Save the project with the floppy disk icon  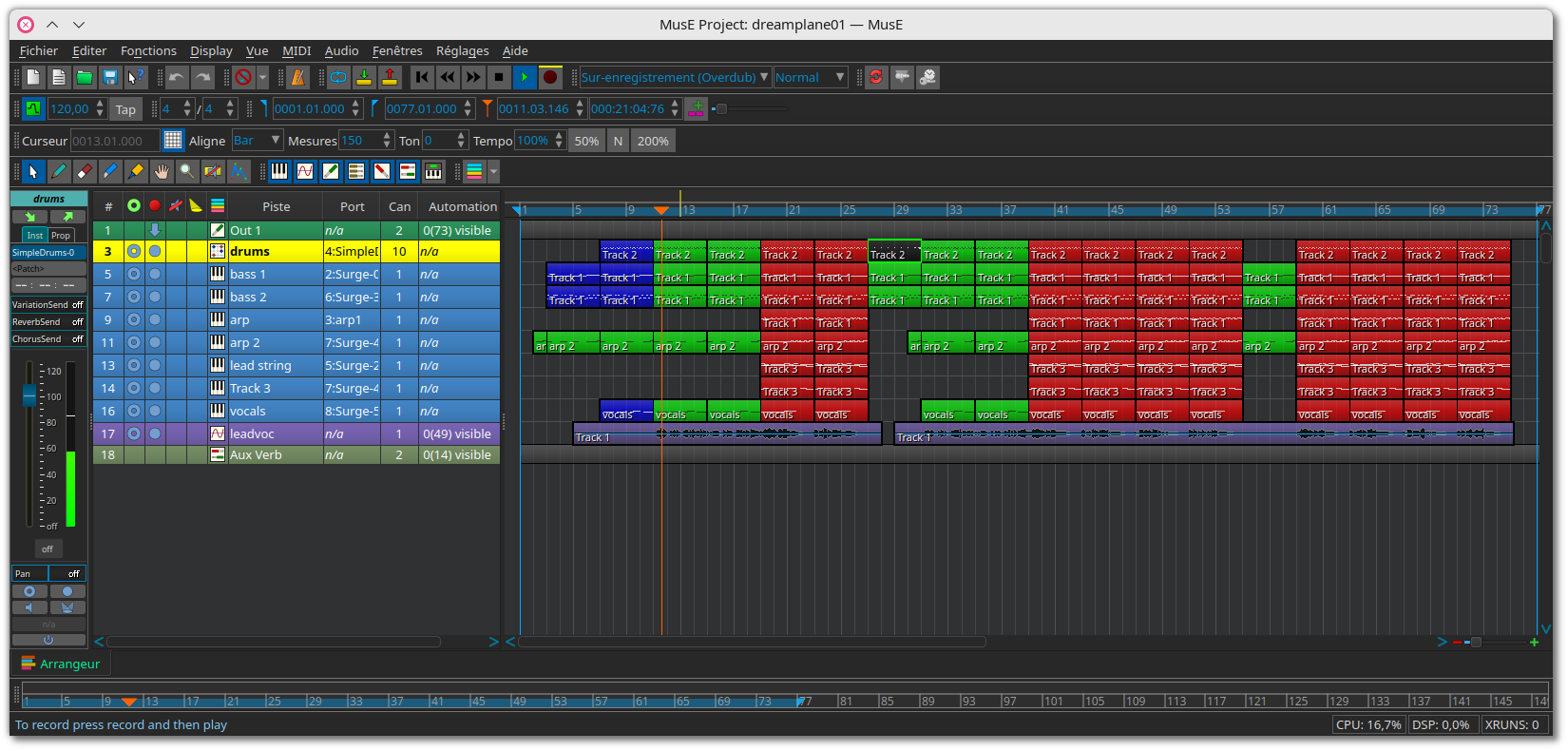(110, 77)
